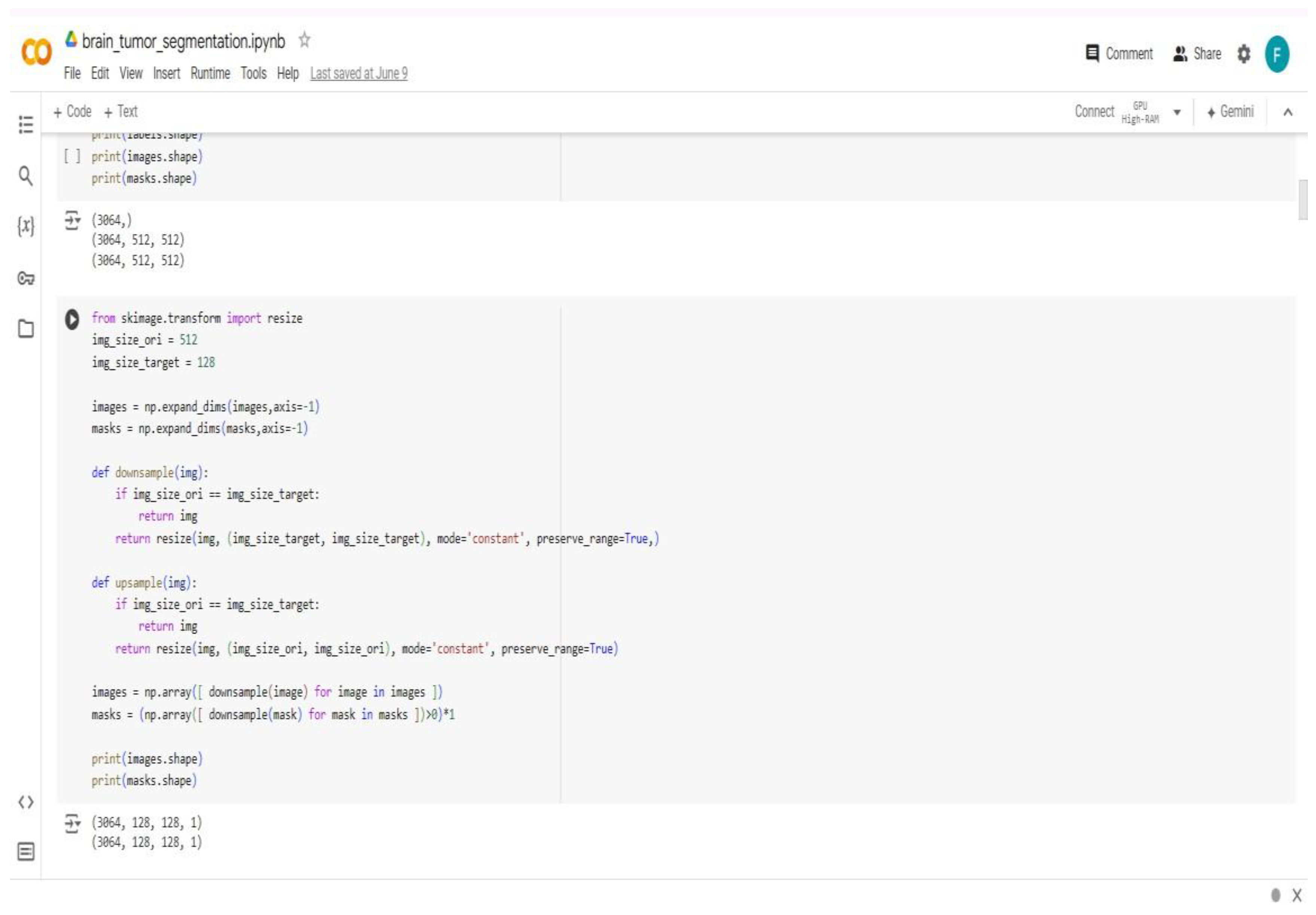This screenshot has height=915, width=1316.
Task: Run the skimage resize code cell
Action: 71,319
